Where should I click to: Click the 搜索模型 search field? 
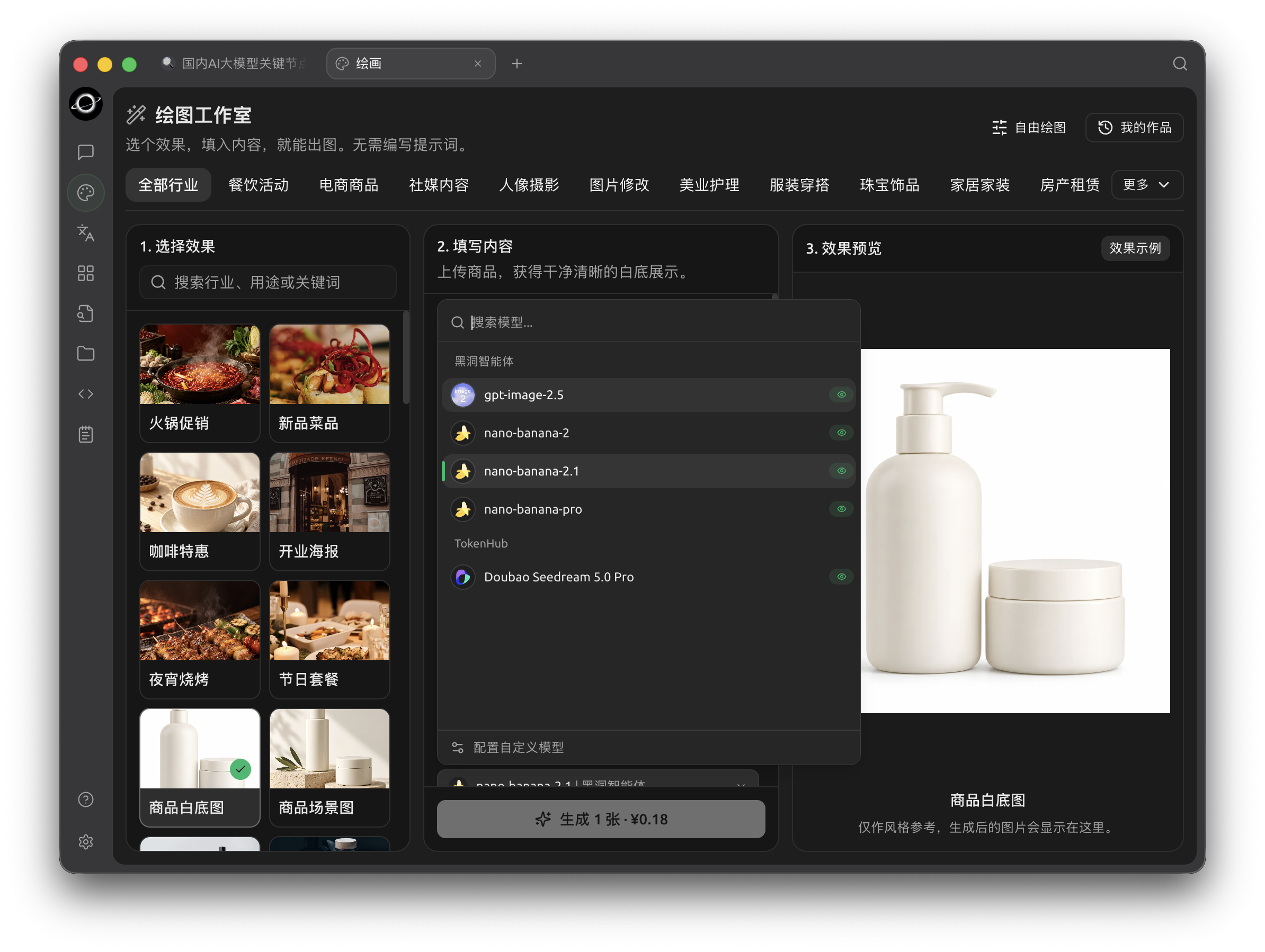point(648,322)
